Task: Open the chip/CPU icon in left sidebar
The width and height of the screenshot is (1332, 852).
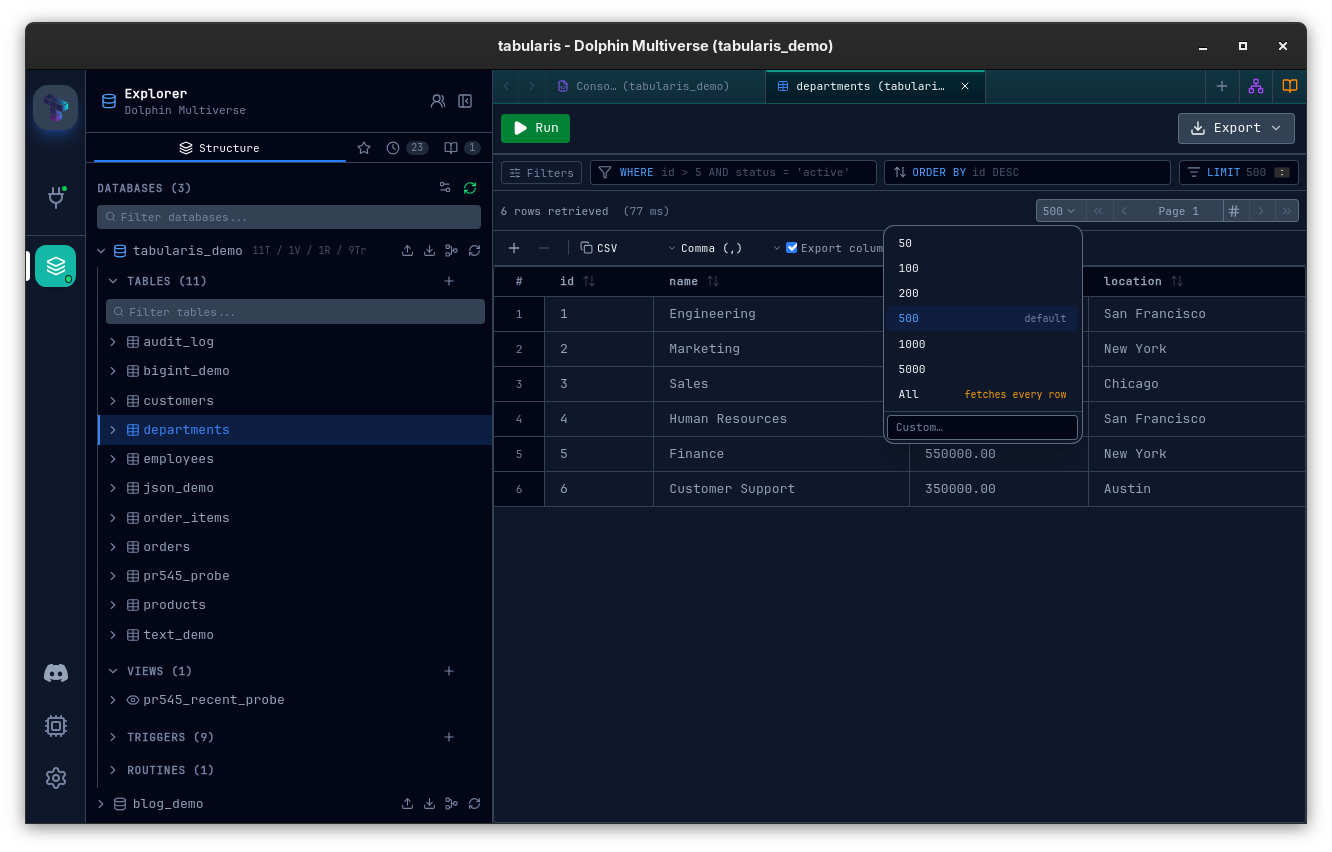Action: [56, 726]
